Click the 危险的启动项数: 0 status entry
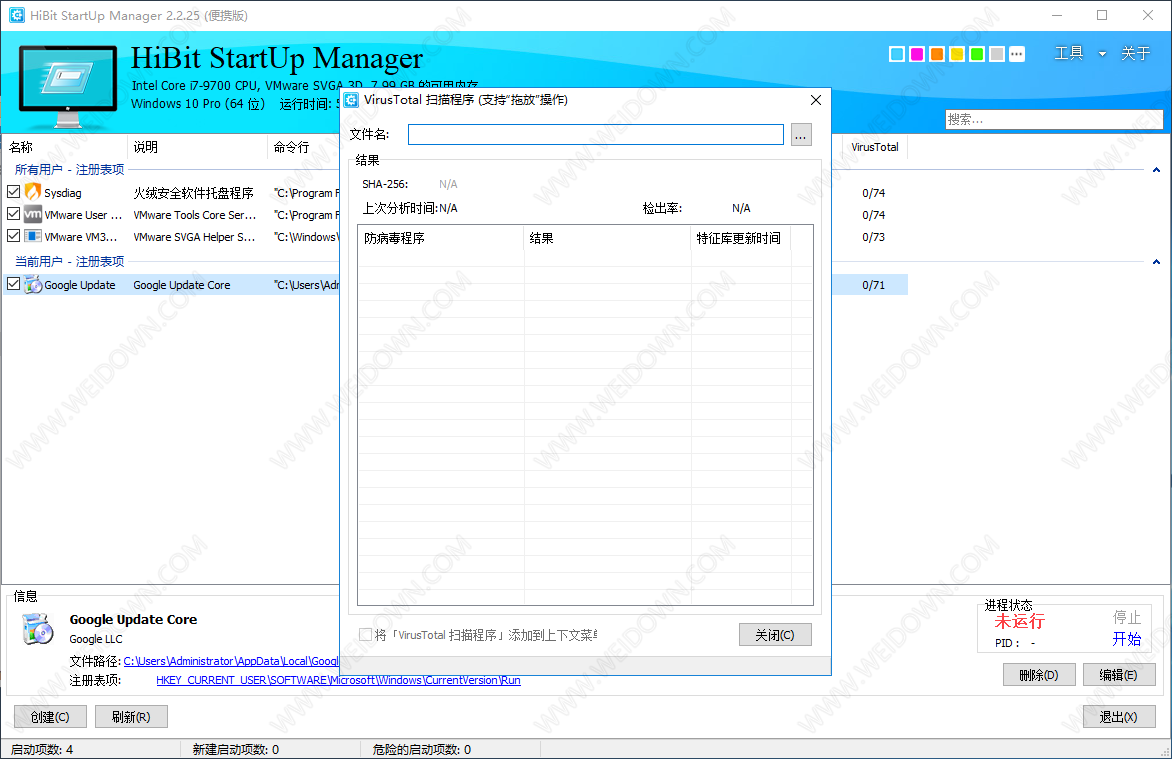 (x=422, y=749)
